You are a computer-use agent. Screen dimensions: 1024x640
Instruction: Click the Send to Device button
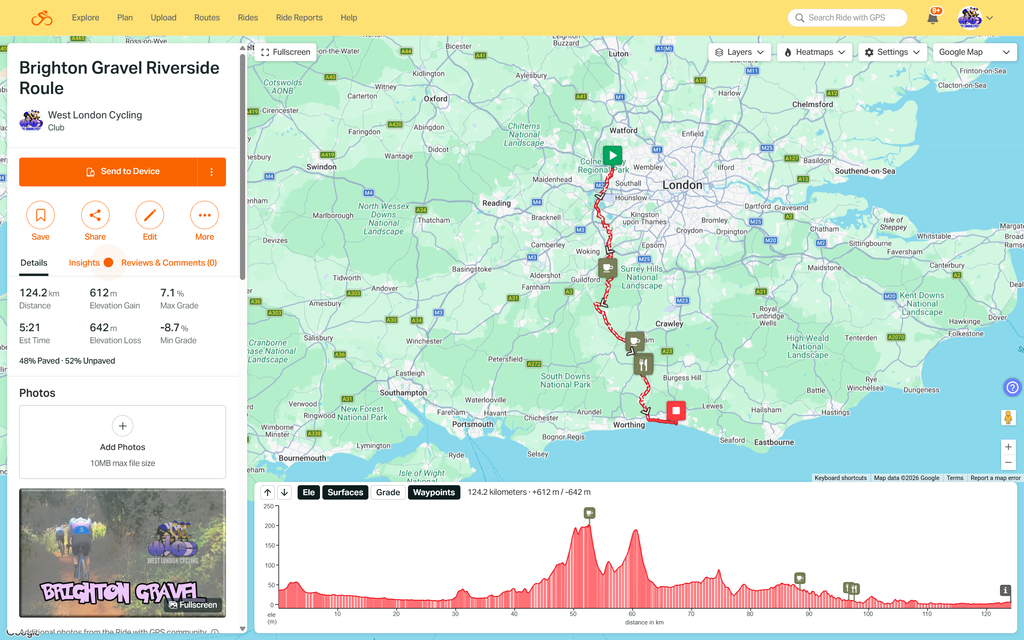pos(108,172)
